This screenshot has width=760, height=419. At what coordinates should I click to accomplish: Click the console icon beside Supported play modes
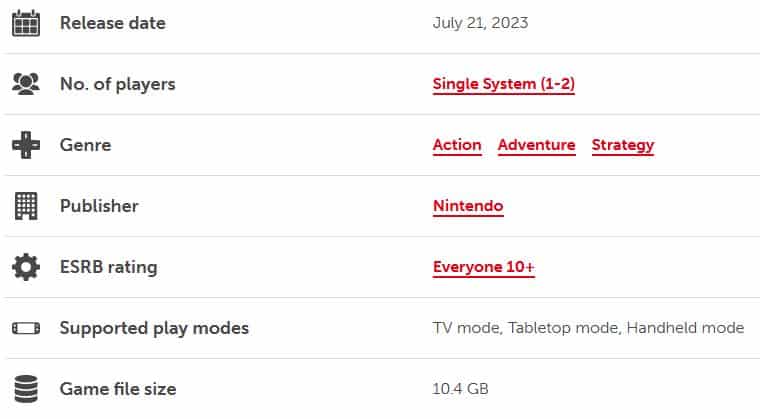[25, 328]
